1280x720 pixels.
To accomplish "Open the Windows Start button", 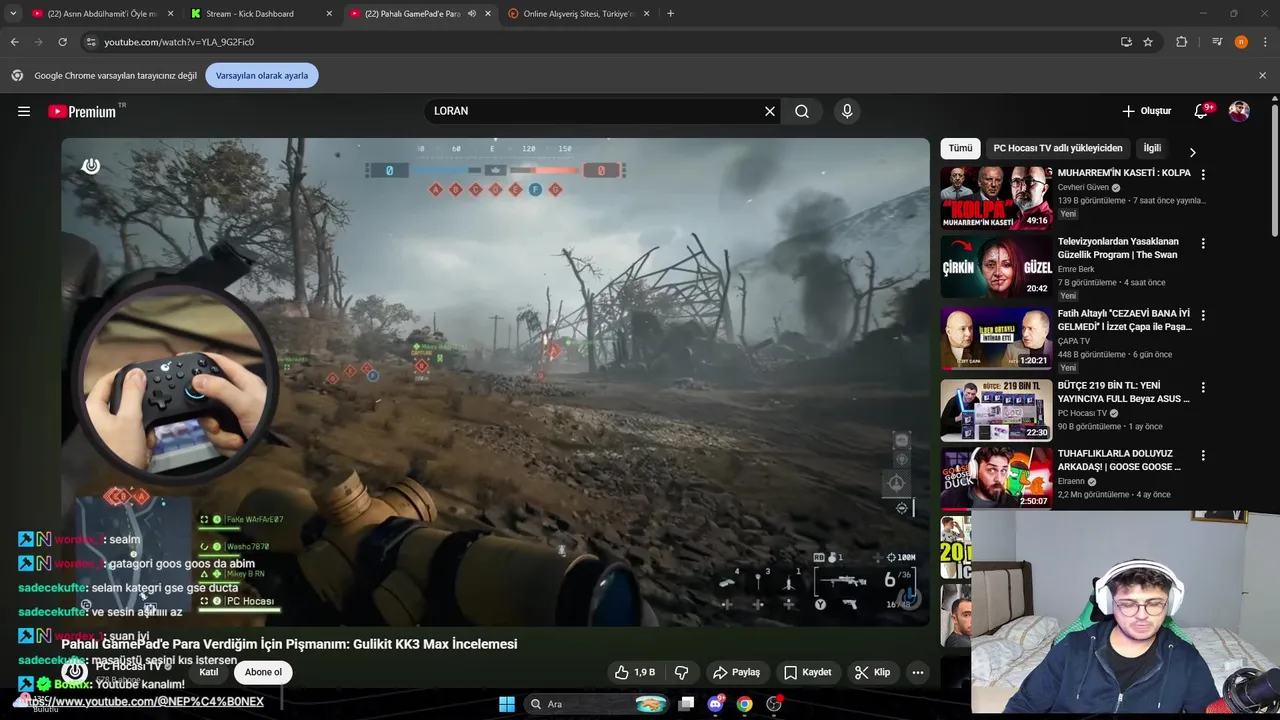I will 507,704.
